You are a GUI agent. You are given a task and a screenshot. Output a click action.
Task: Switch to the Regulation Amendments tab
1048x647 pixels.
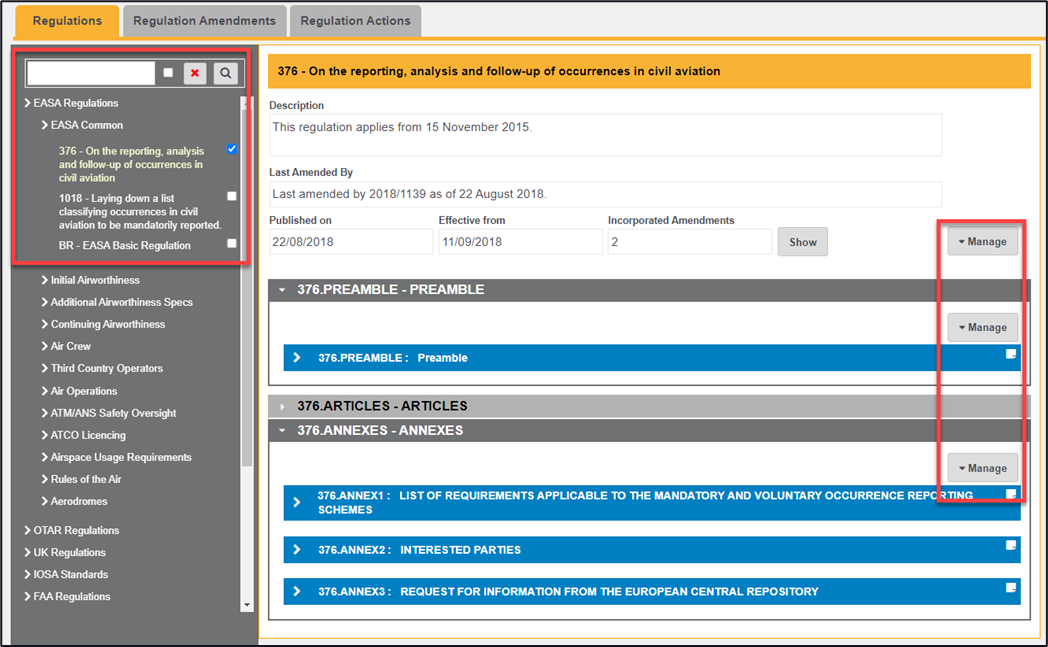(204, 21)
